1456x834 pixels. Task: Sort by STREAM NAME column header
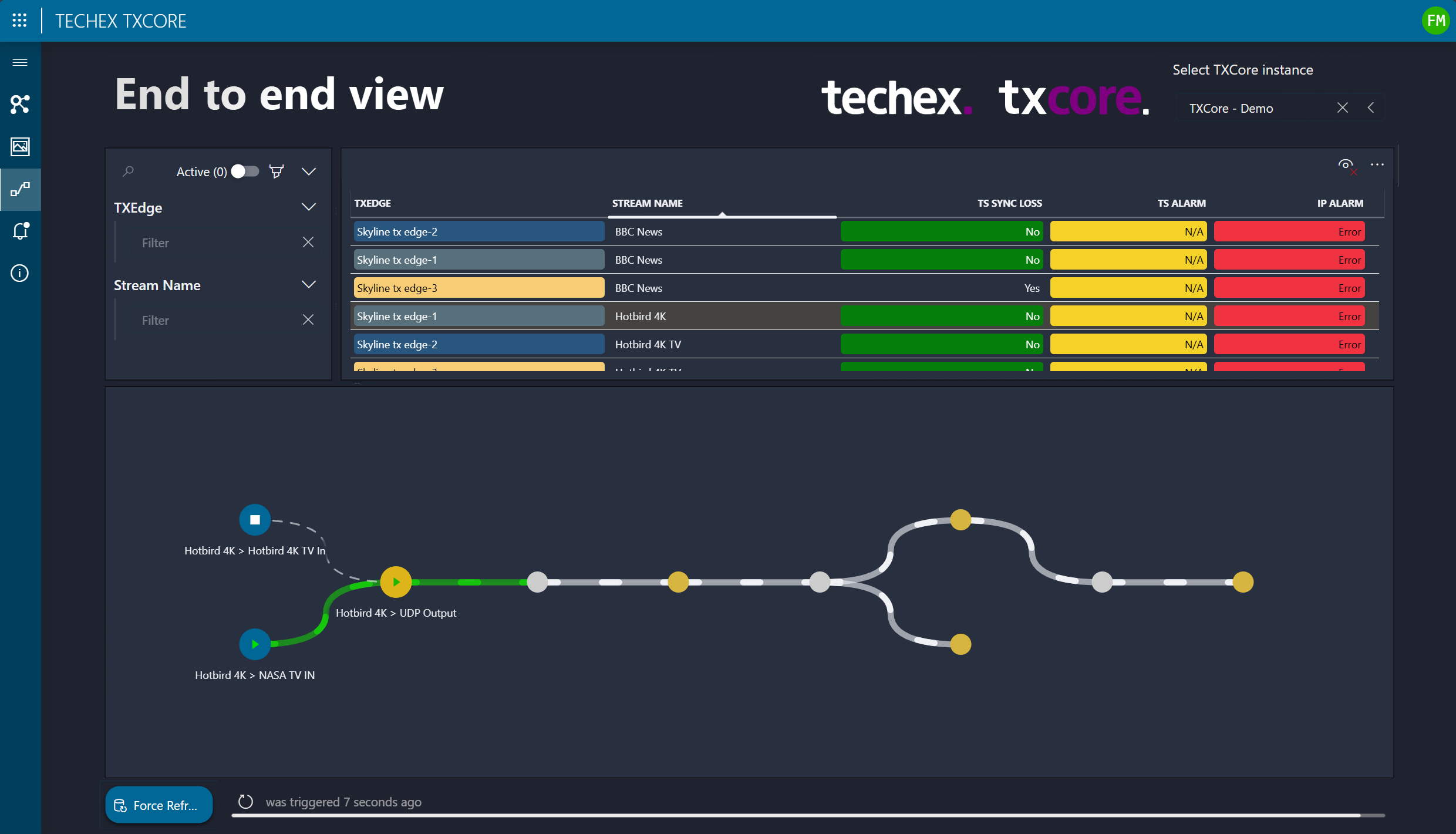(648, 203)
